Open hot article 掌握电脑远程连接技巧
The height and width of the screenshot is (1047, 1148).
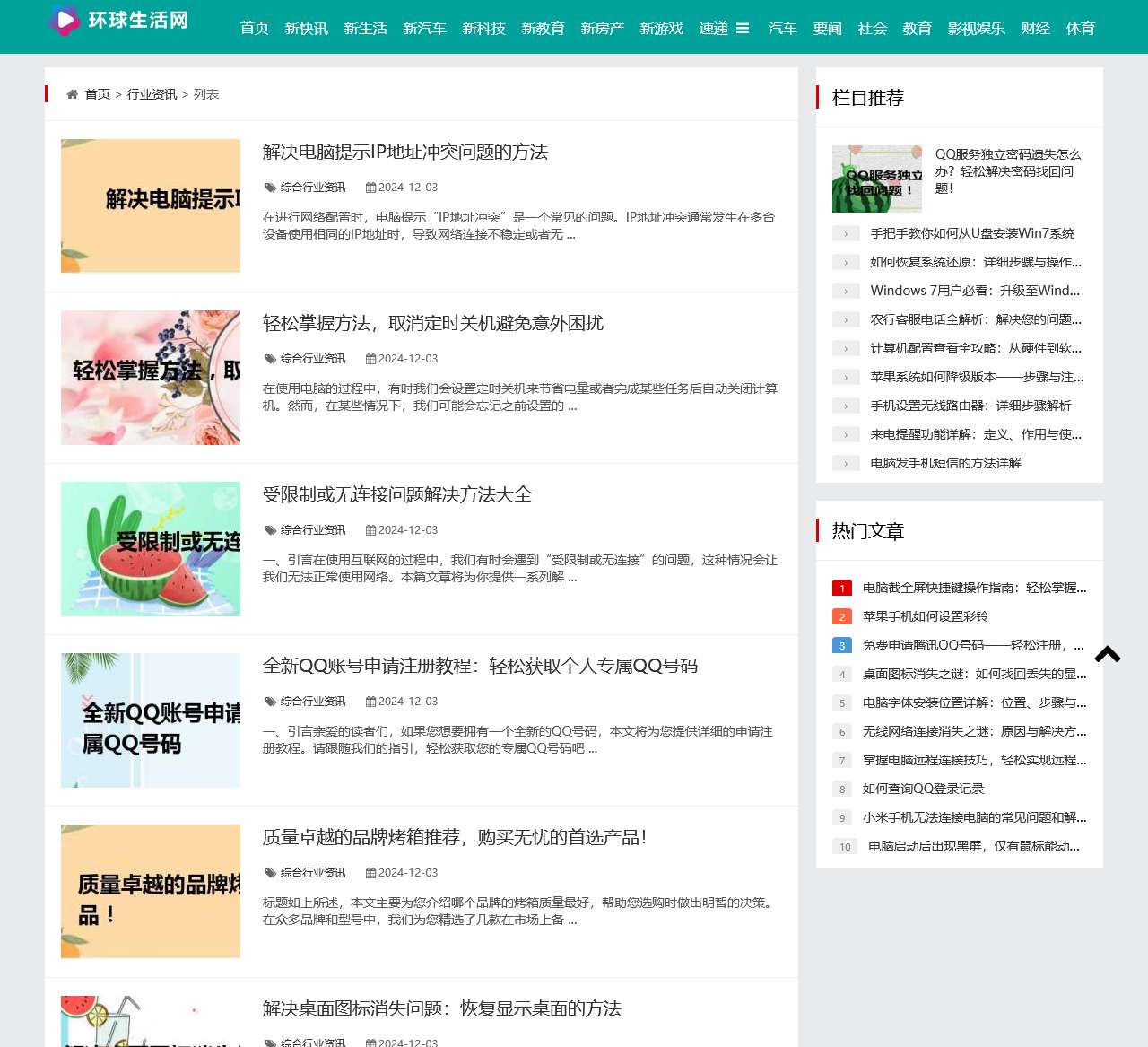point(974,760)
